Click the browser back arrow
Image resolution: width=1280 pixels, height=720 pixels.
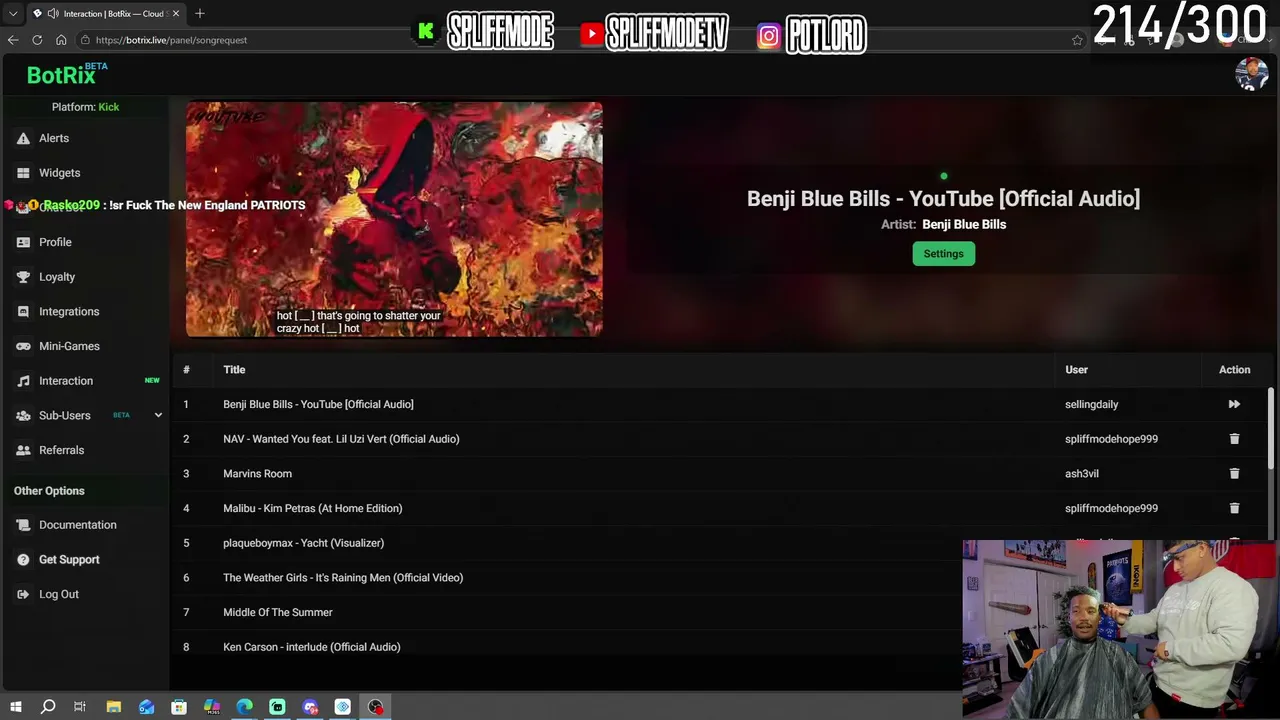[x=13, y=40]
